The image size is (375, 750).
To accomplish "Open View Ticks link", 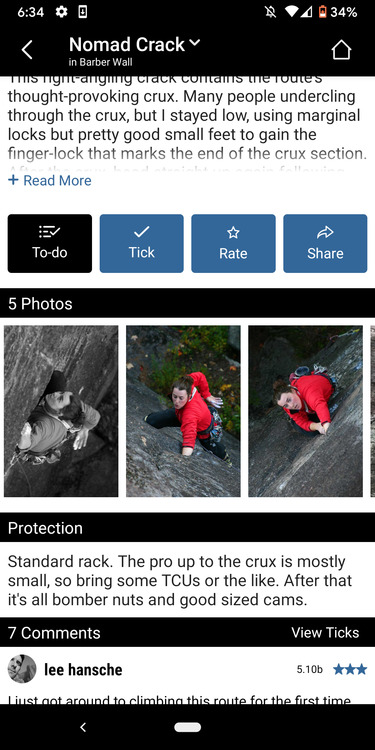I will click(325, 632).
